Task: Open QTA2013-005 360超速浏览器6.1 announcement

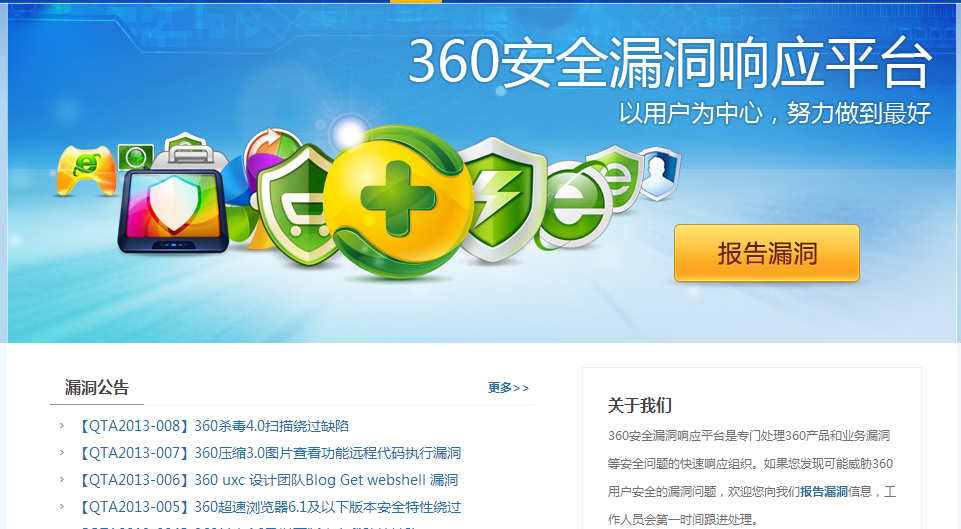Action: [270, 507]
